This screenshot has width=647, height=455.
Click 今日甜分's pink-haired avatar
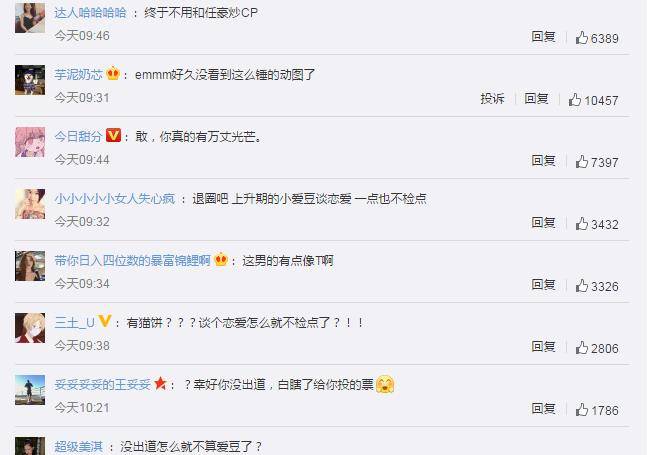click(30, 142)
